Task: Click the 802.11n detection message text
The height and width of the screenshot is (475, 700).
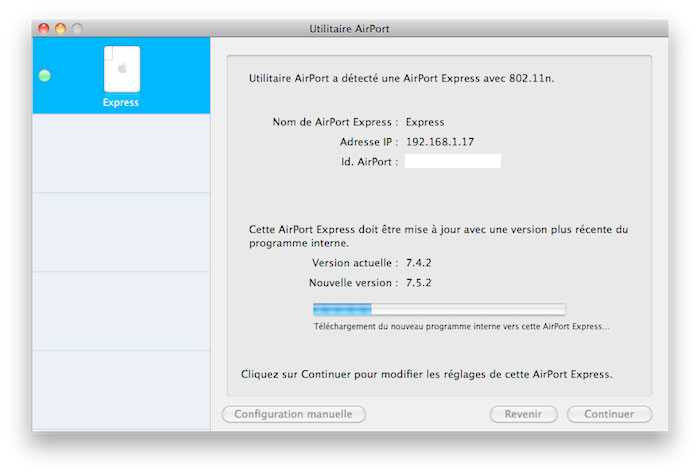Action: pyautogui.click(x=401, y=79)
